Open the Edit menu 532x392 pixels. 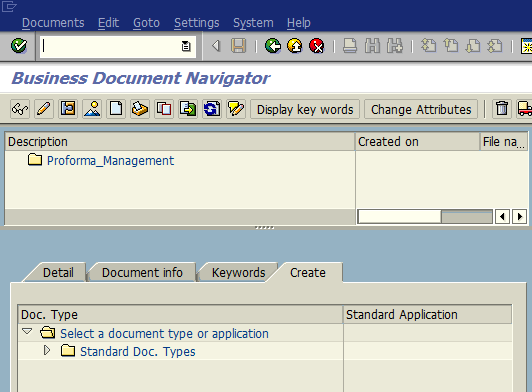pos(108,23)
